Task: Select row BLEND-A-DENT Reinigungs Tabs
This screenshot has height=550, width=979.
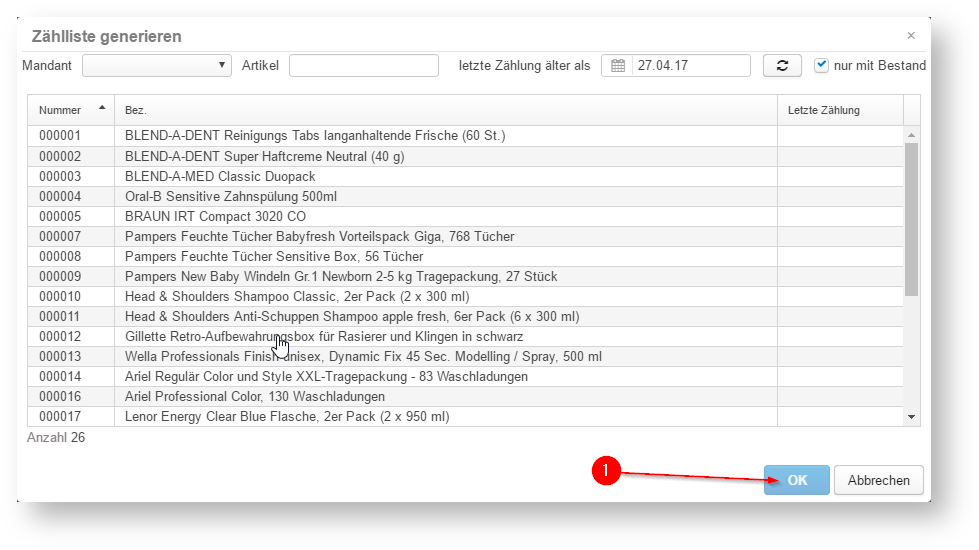Action: [x=465, y=135]
